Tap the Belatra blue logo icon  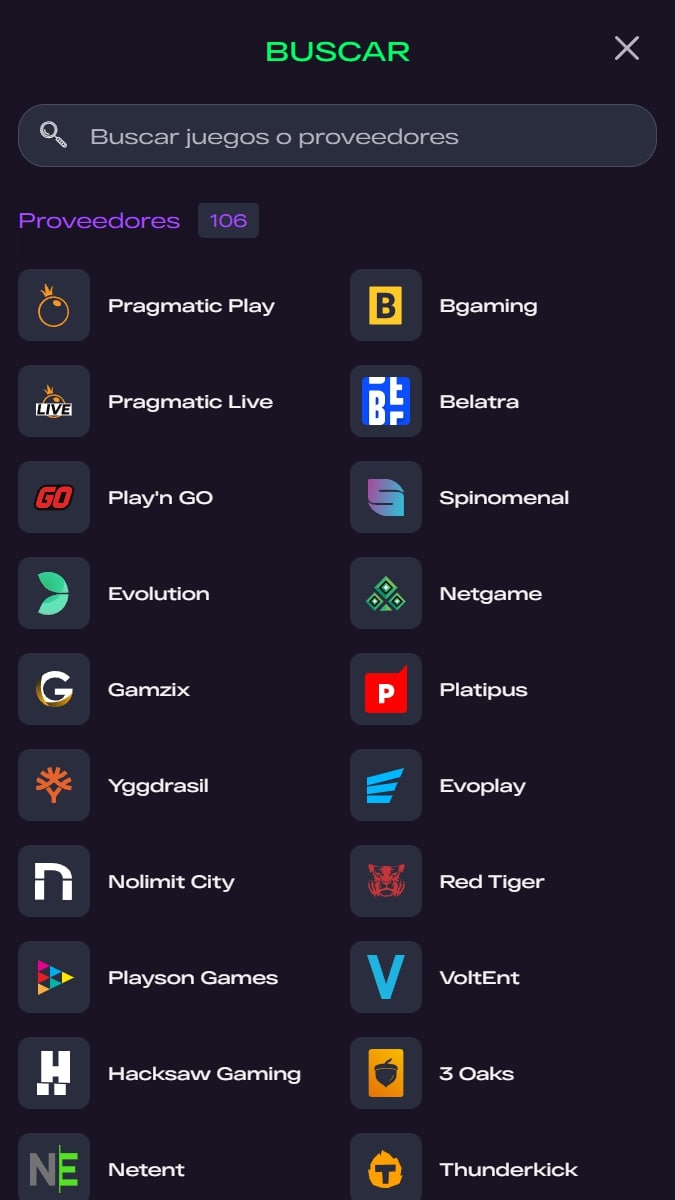click(x=386, y=401)
